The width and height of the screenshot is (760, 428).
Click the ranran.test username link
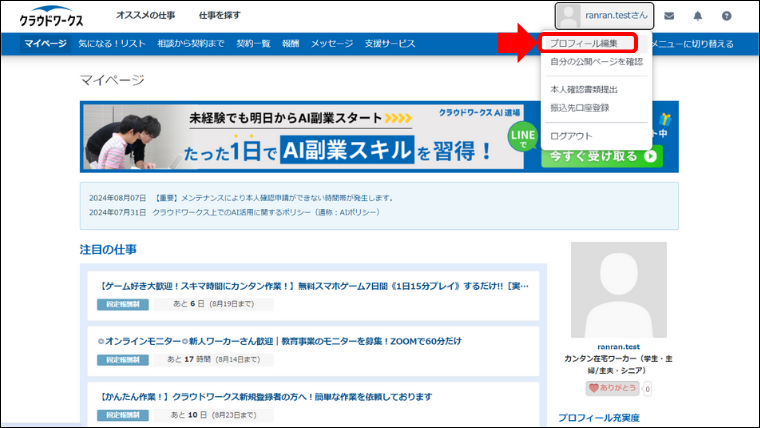pos(618,347)
